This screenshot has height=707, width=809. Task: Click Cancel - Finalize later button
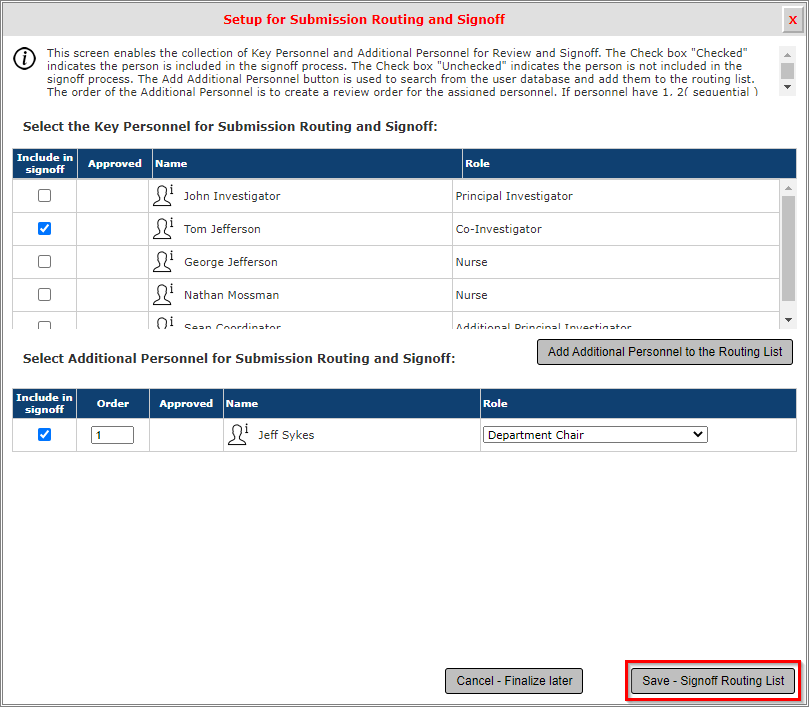tap(514, 681)
